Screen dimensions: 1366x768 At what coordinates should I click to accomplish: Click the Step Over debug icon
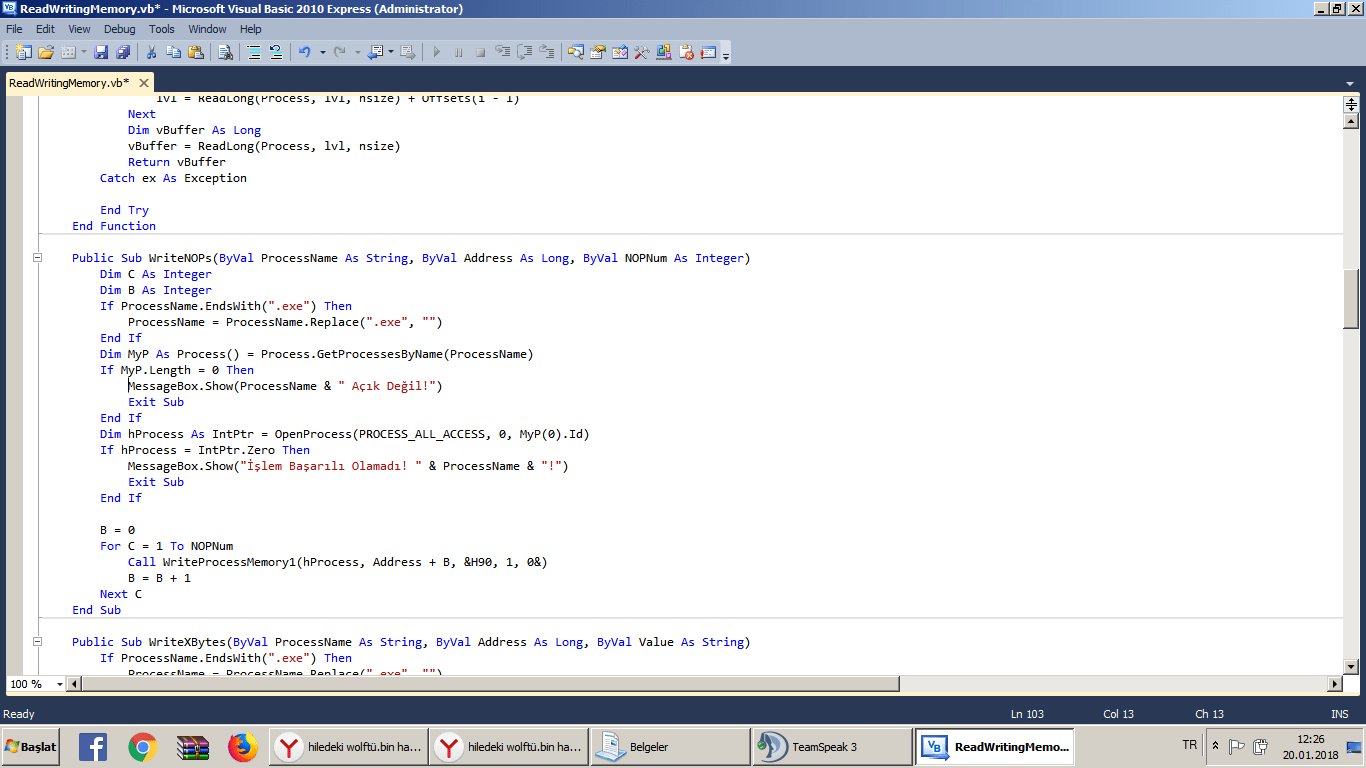[x=525, y=52]
